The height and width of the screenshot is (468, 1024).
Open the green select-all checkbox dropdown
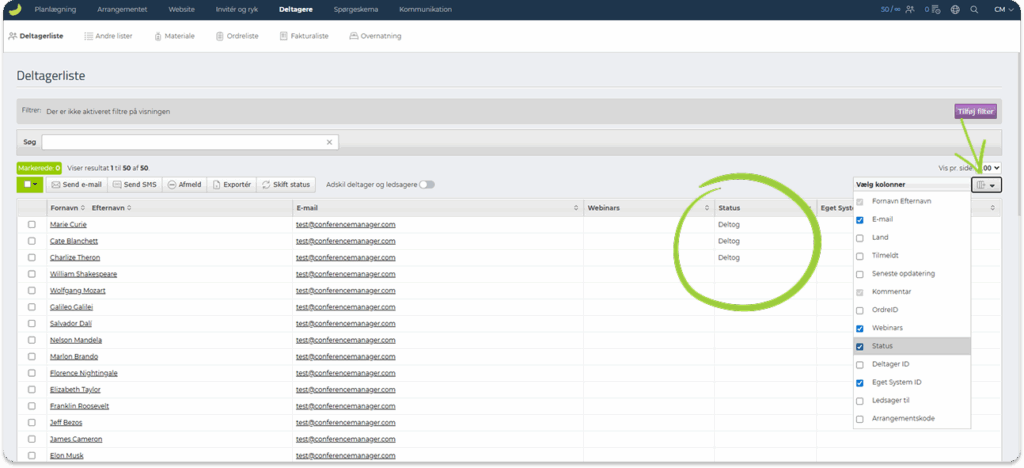click(31, 184)
